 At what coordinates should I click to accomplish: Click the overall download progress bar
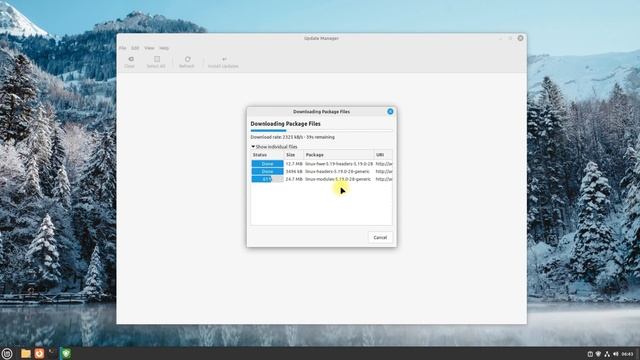[321, 131]
